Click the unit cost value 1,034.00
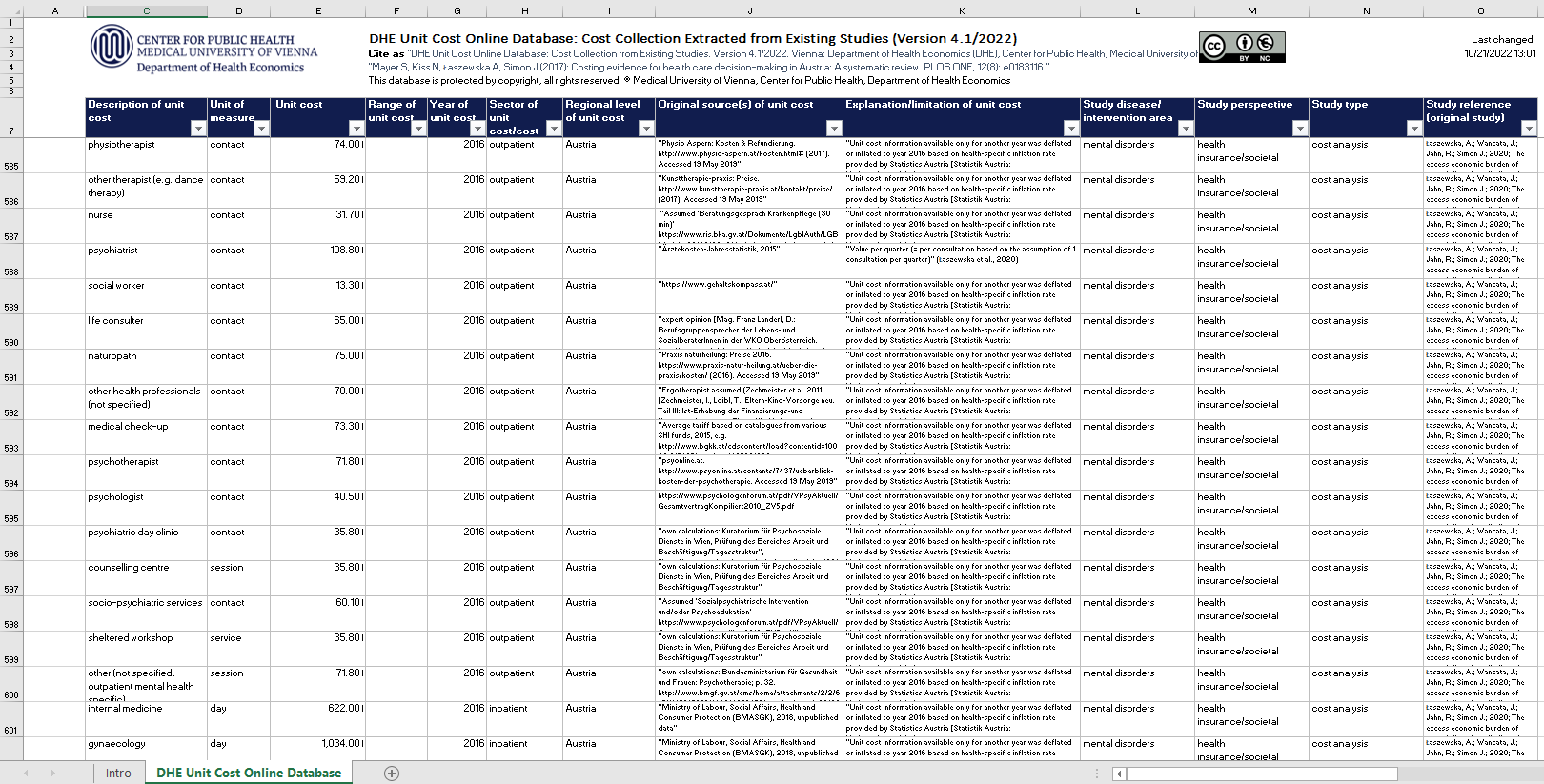1544x784 pixels. (318, 749)
